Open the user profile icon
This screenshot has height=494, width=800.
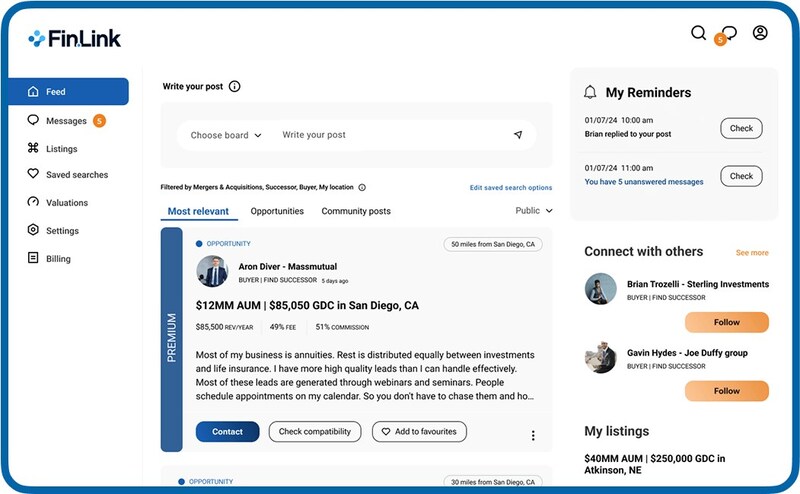(x=760, y=33)
